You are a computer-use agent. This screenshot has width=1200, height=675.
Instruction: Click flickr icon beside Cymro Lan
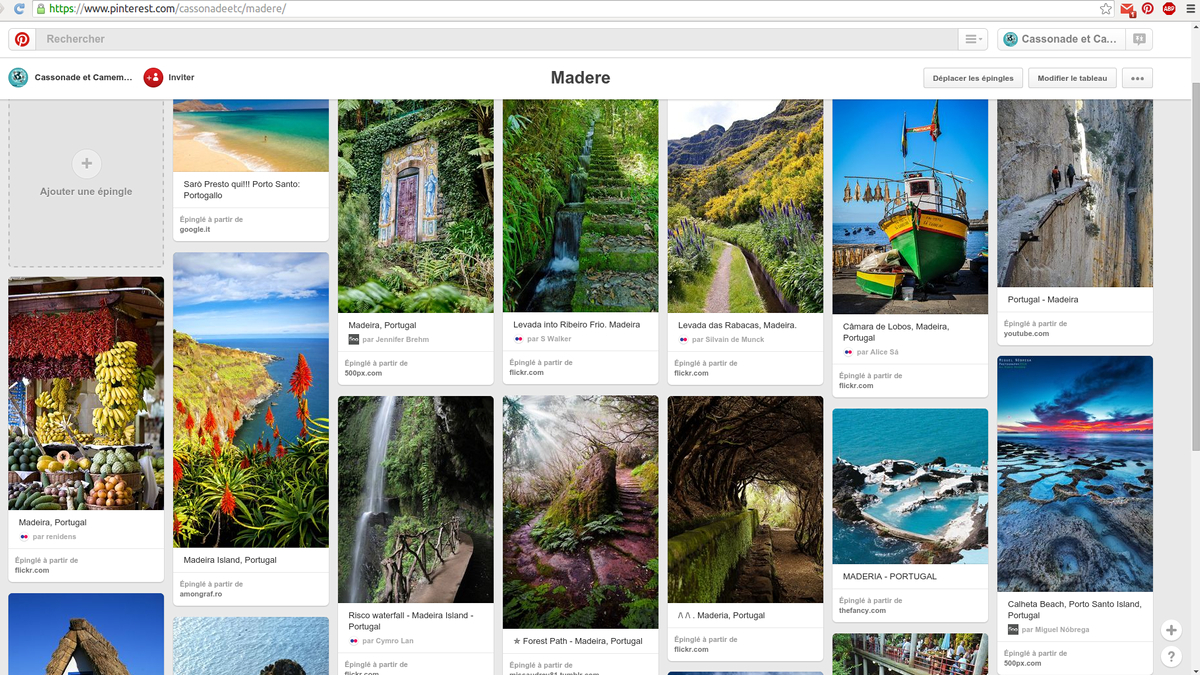(x=354, y=641)
